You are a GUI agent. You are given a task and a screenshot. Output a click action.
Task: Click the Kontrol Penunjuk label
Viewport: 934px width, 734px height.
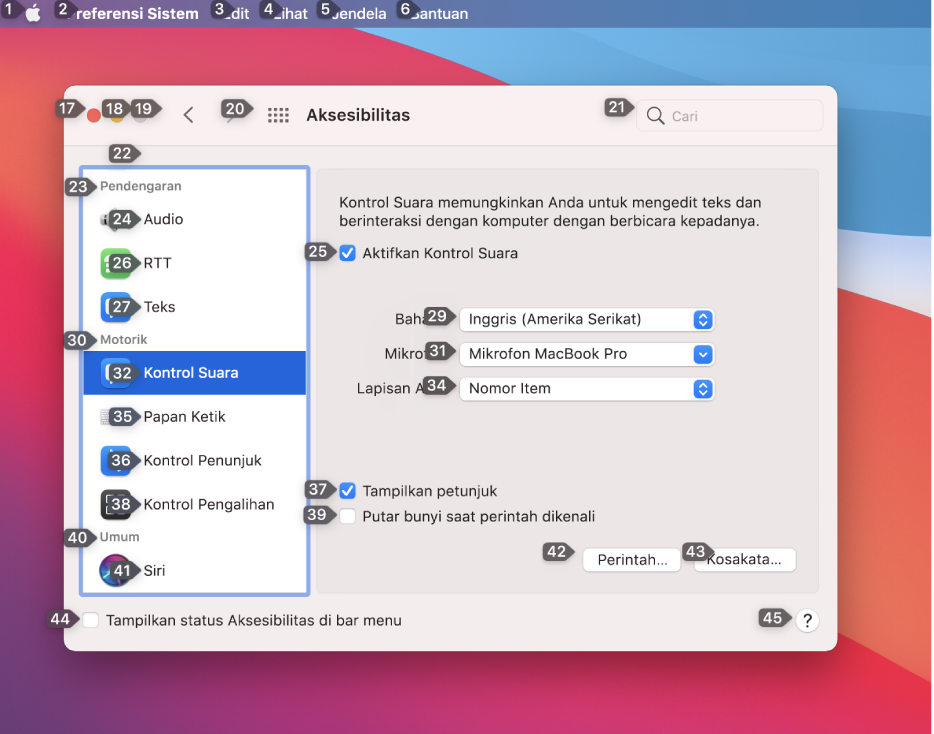coord(203,461)
